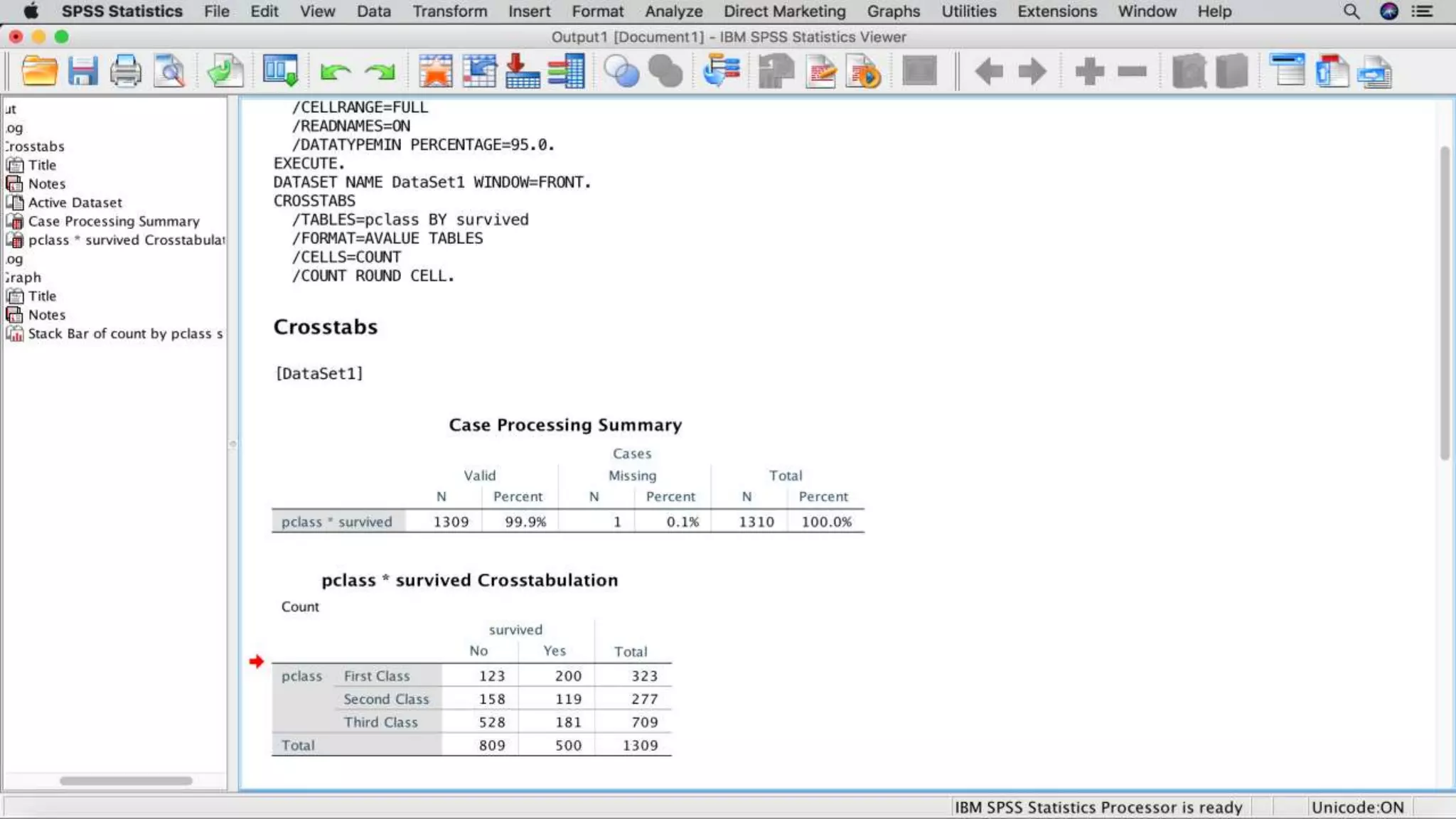The height and width of the screenshot is (819, 1456).
Task: Select Stack Bar of count outline item
Action: click(x=125, y=333)
